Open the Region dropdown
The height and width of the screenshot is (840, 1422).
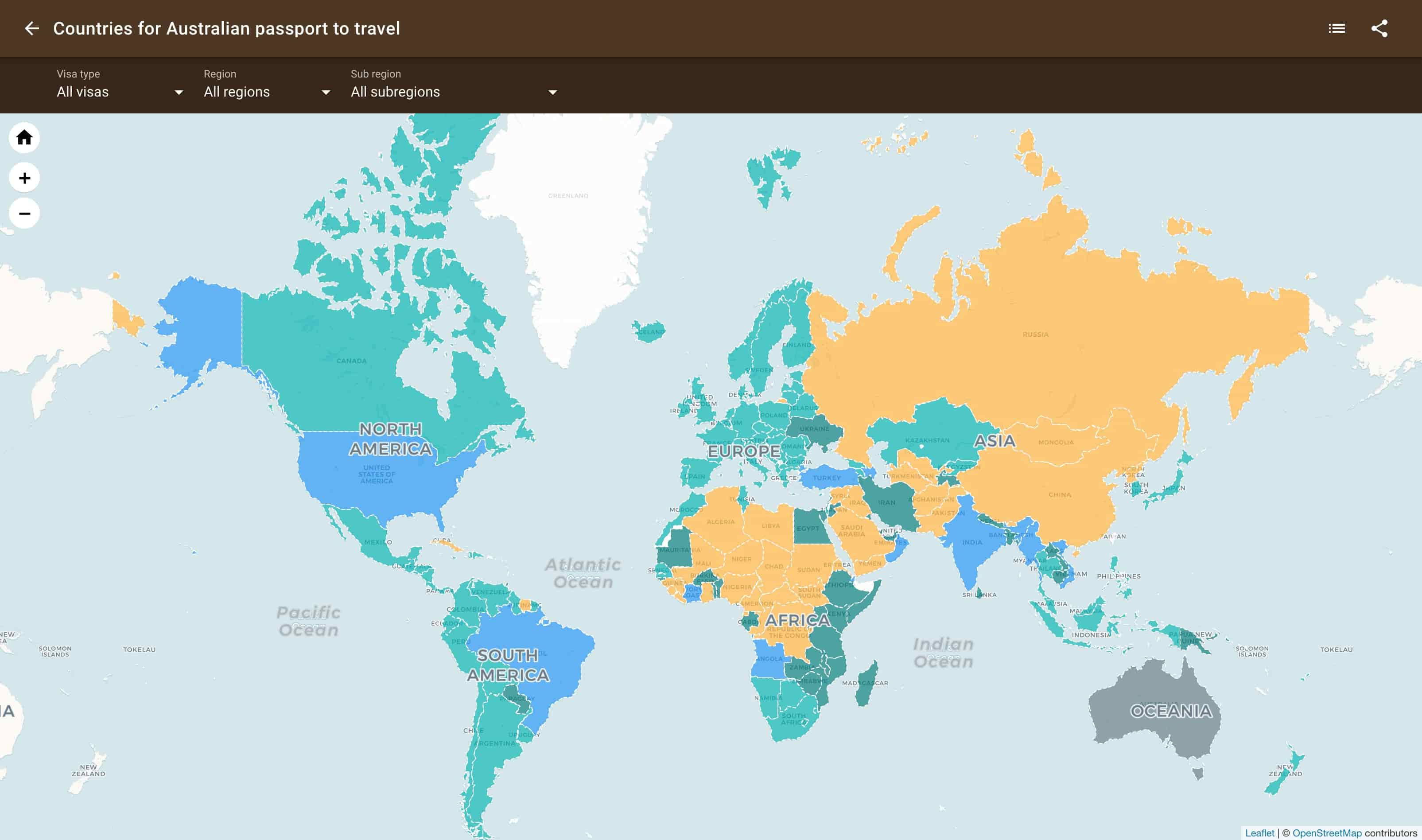coord(267,92)
